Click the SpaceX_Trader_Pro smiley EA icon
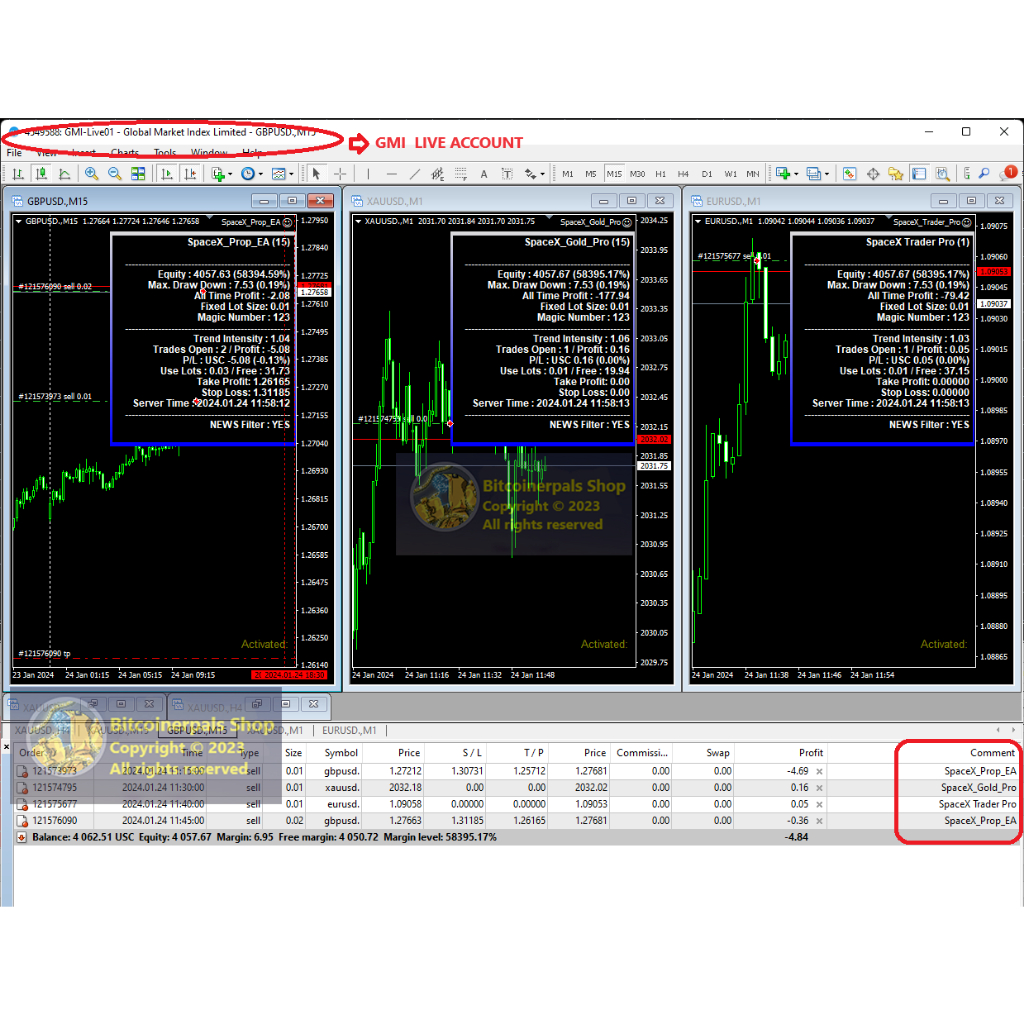 967,222
